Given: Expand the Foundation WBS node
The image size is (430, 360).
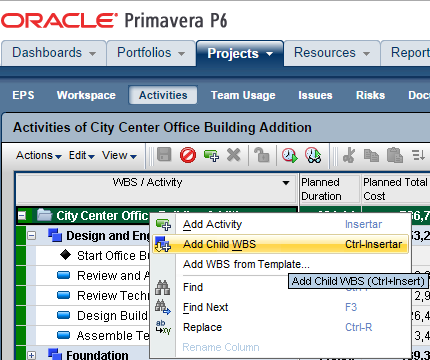Looking at the screenshot, I should [x=31, y=355].
